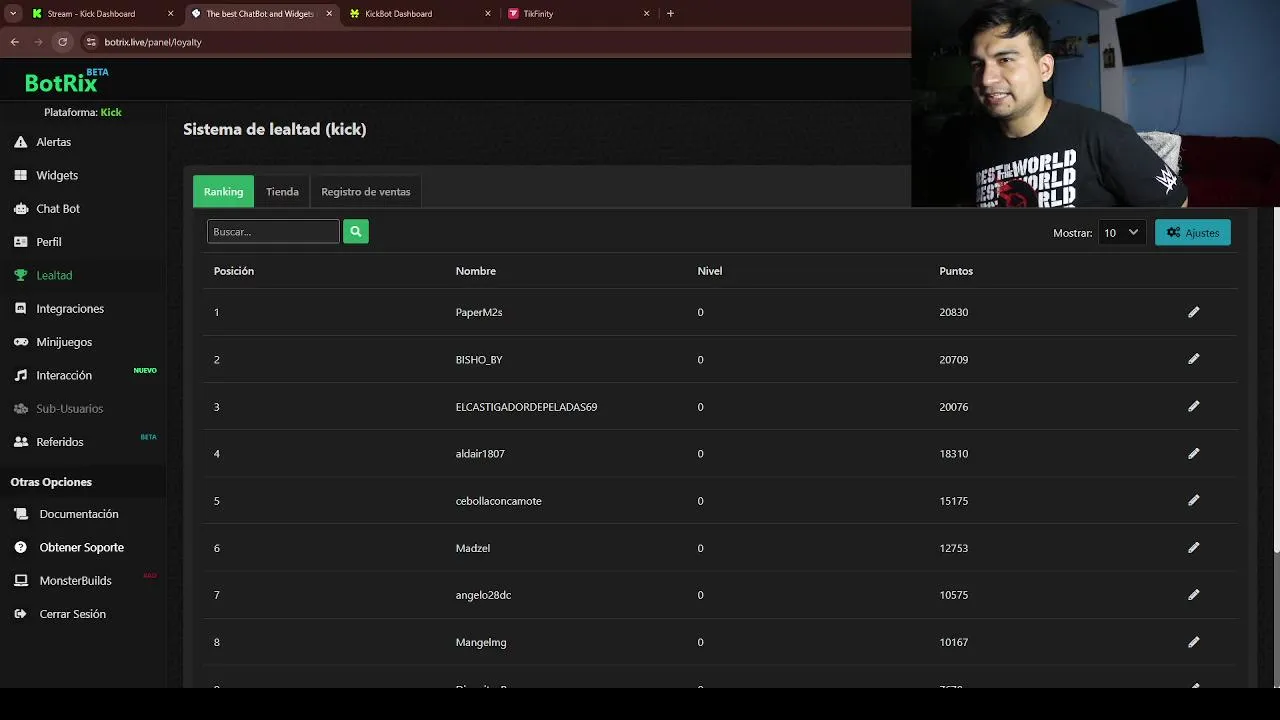The image size is (1280, 720).
Task: Open a new browser tab
Action: tap(670, 14)
